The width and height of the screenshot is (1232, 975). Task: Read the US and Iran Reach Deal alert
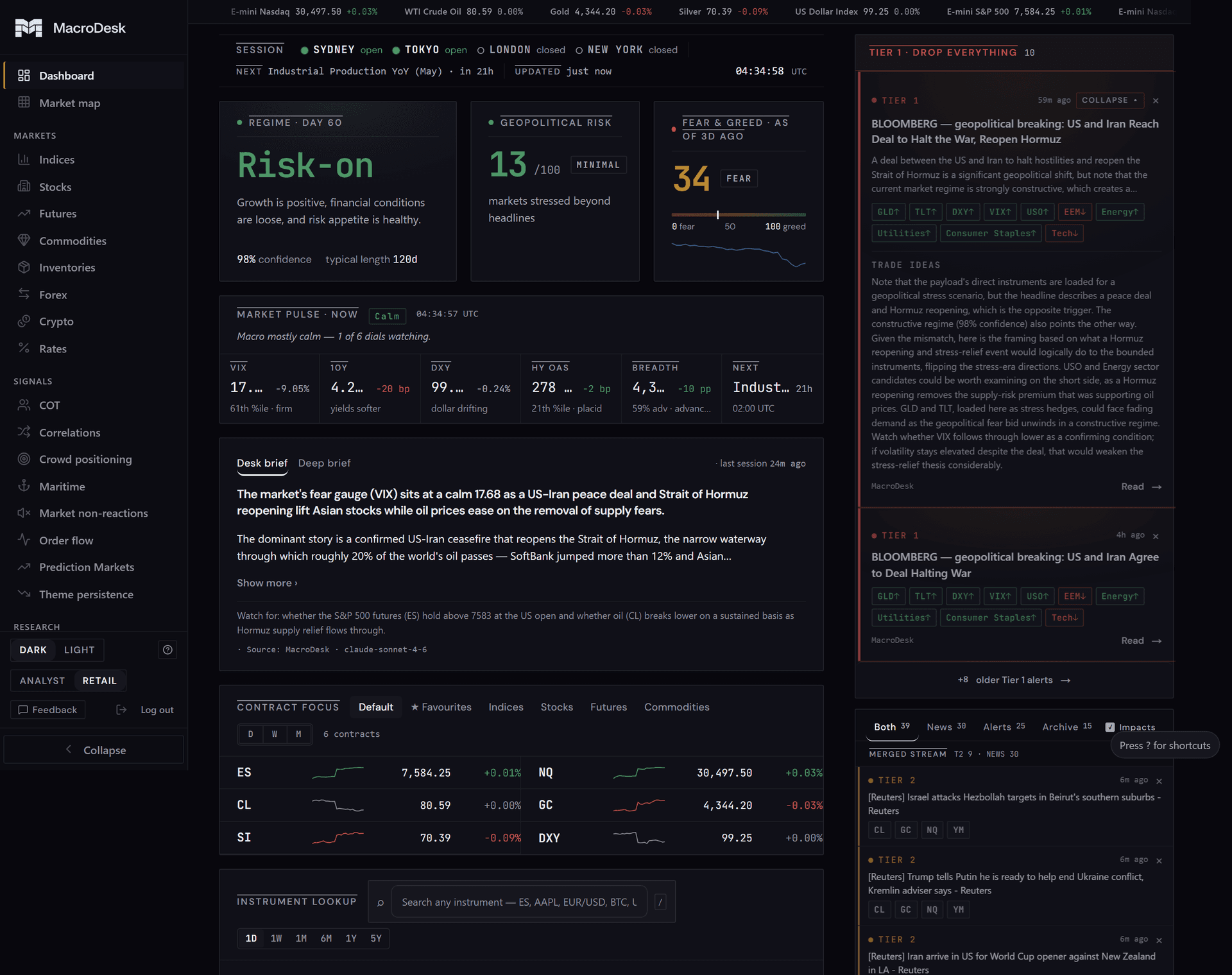click(1141, 487)
